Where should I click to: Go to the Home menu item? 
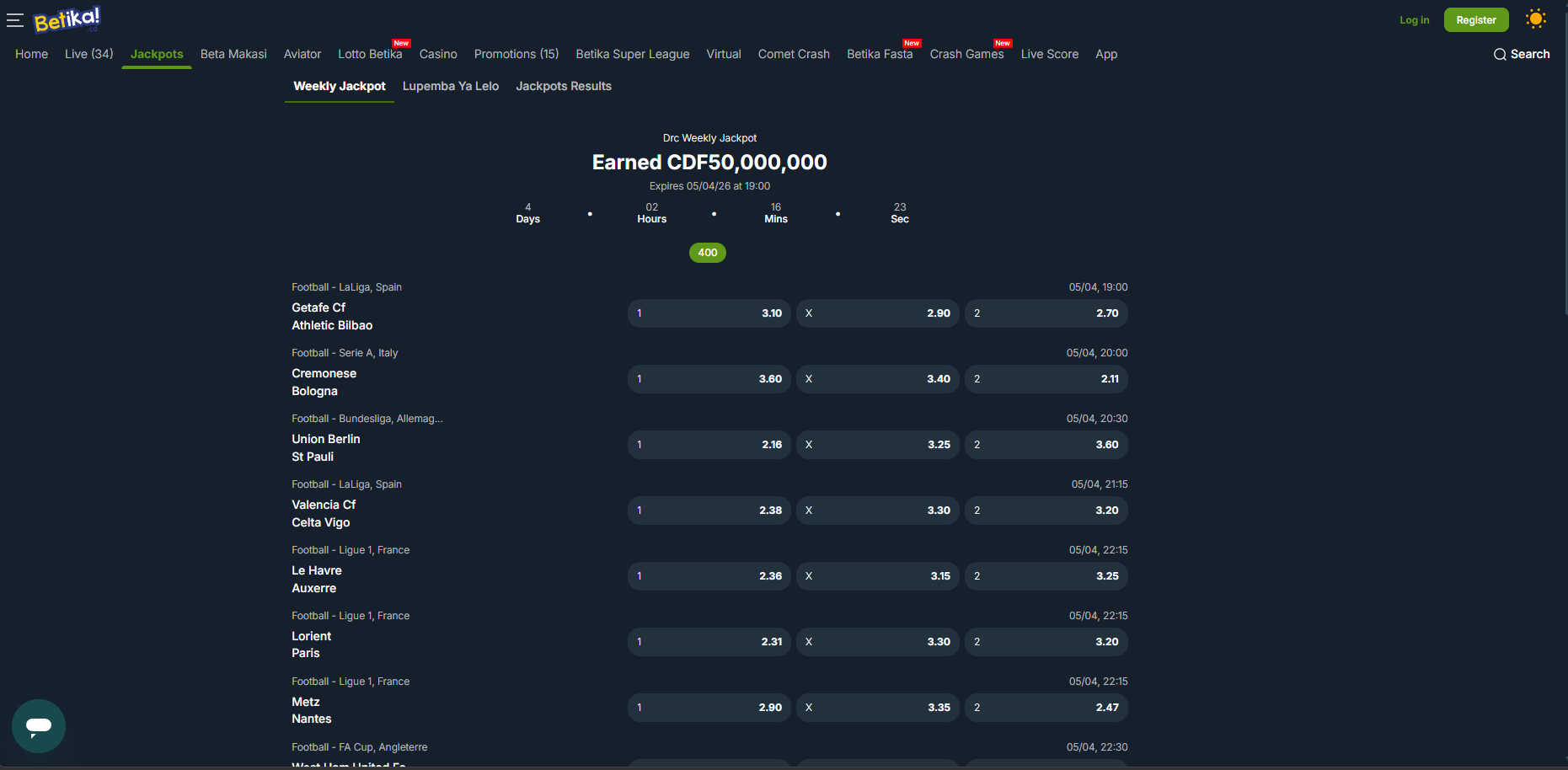point(32,54)
